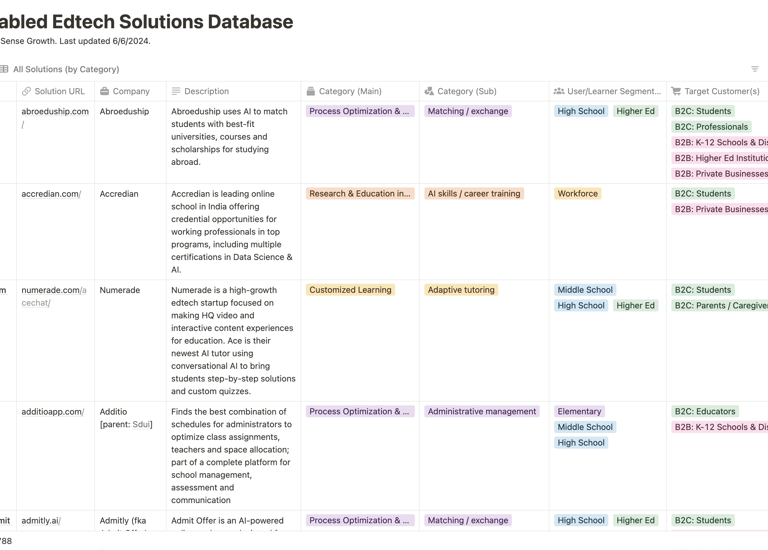
Task: Follow the additioapp.com URL
Action: (x=53, y=411)
